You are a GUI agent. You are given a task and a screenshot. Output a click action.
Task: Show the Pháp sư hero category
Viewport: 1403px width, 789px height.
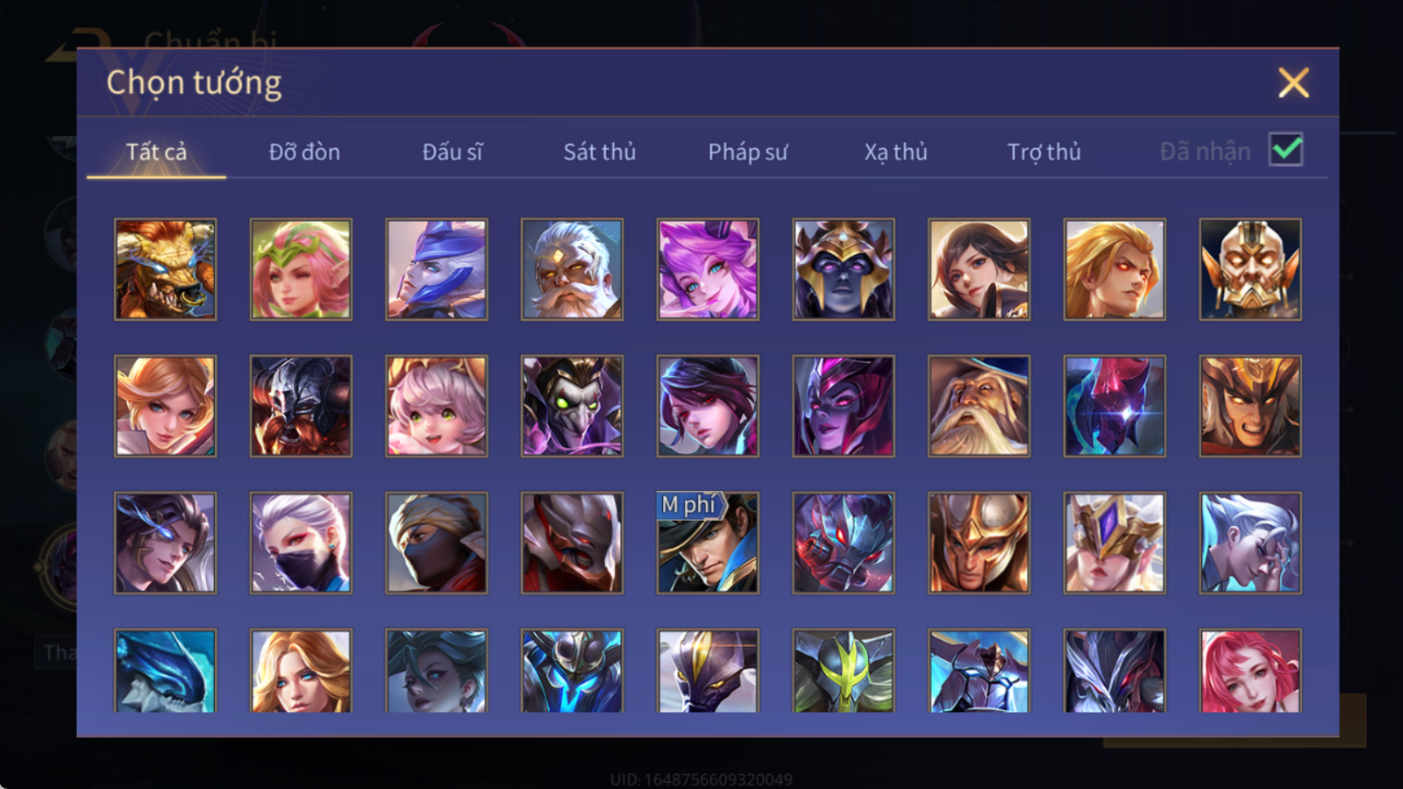[748, 152]
